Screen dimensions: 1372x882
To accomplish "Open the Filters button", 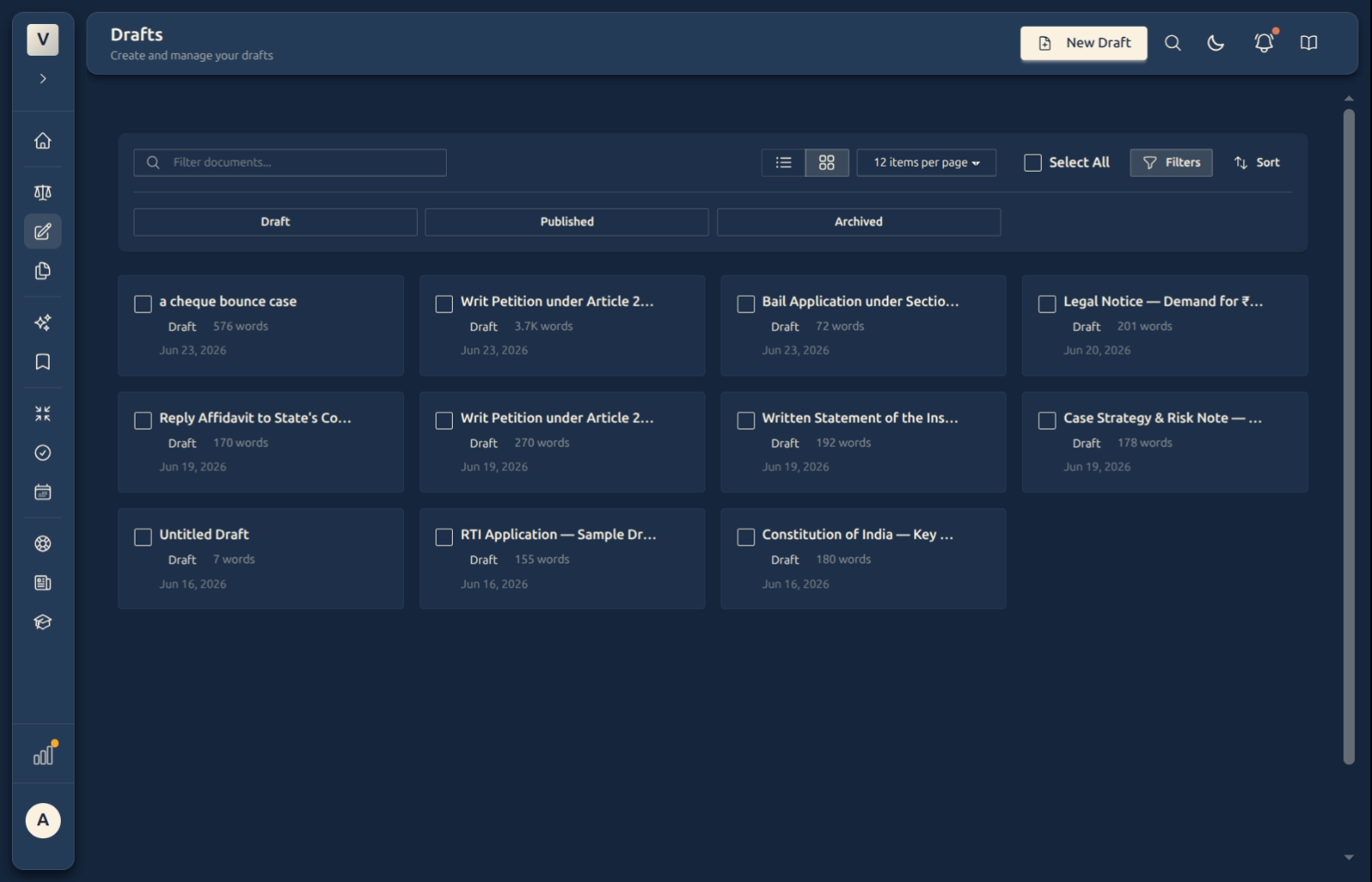I will tap(1171, 163).
